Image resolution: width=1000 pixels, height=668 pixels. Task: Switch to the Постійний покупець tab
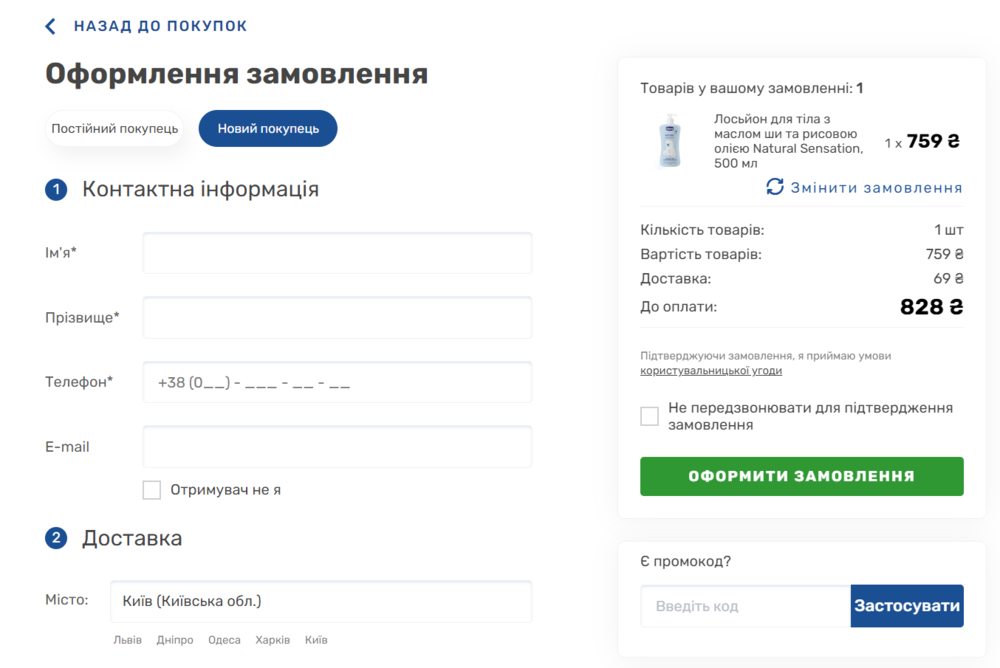click(114, 128)
